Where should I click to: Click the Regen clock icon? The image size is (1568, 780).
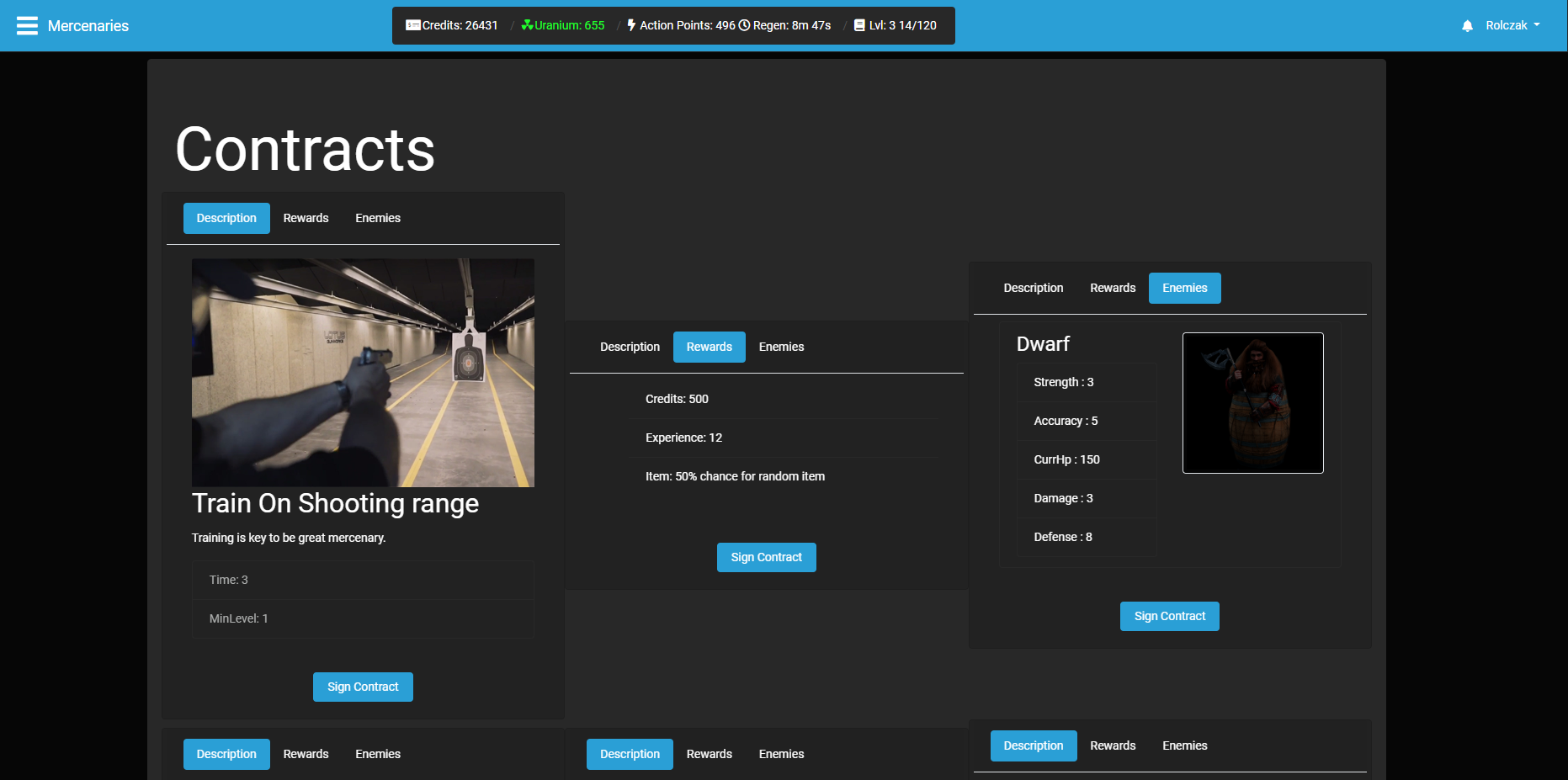pos(742,25)
